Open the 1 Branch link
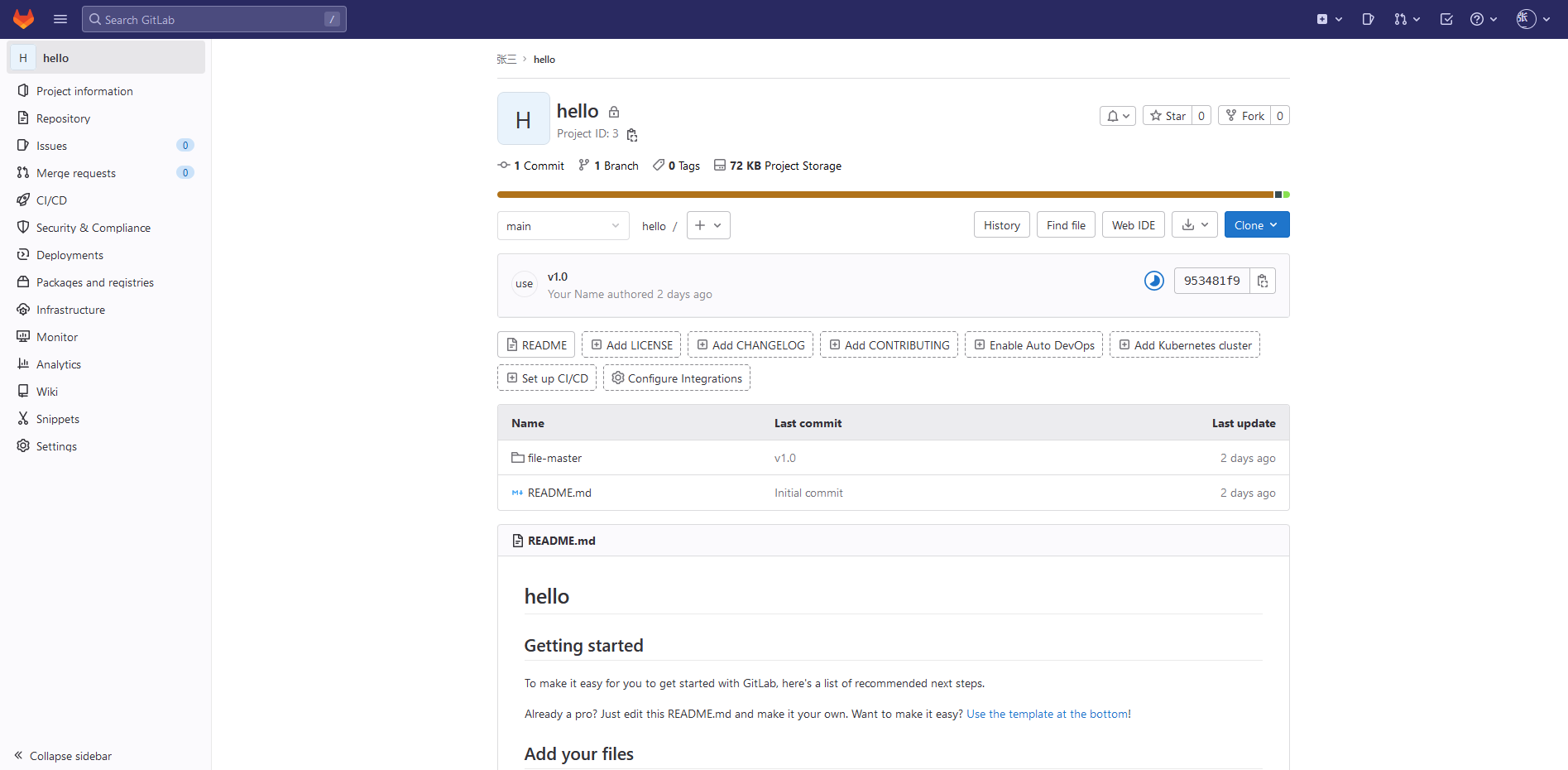This screenshot has width=1568, height=770. 608,166
